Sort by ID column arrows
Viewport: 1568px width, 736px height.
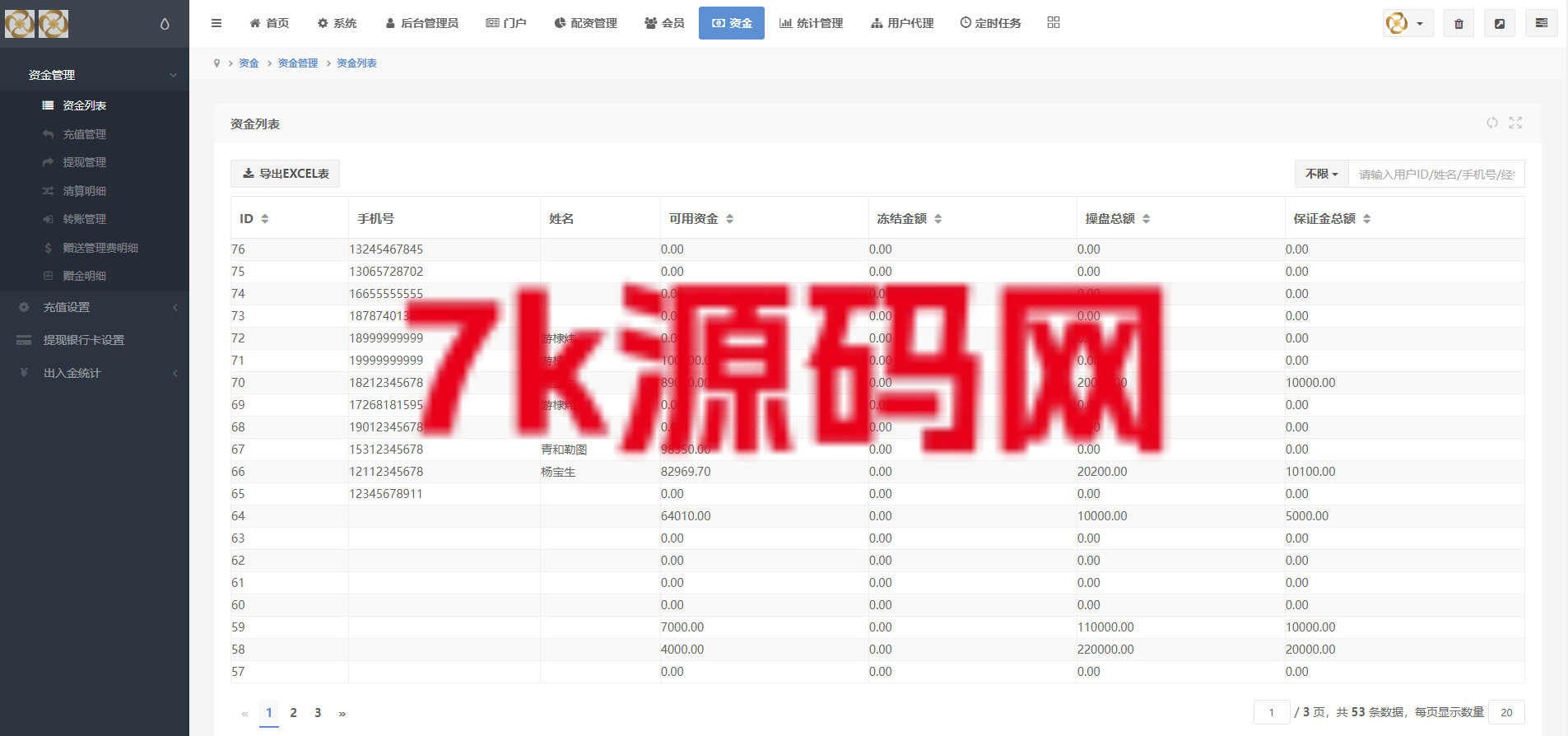[x=265, y=219]
